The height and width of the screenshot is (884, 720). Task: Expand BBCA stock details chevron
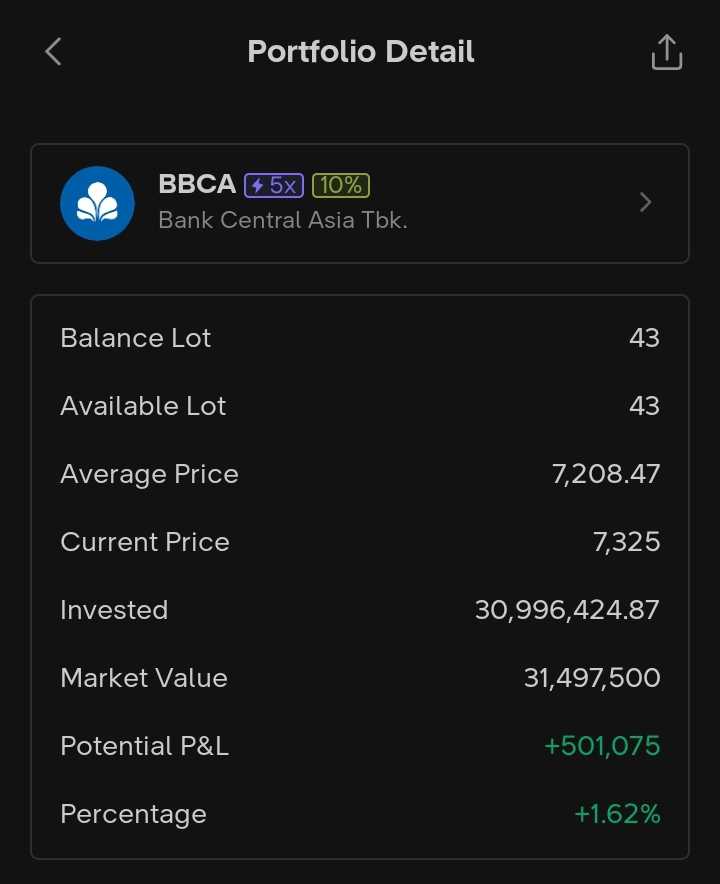[x=645, y=203]
